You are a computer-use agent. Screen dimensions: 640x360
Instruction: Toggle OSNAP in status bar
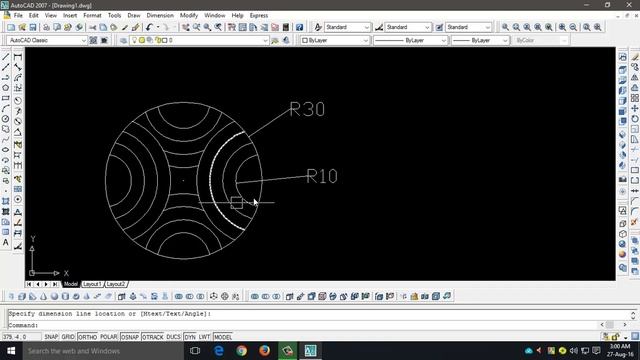[130, 337]
